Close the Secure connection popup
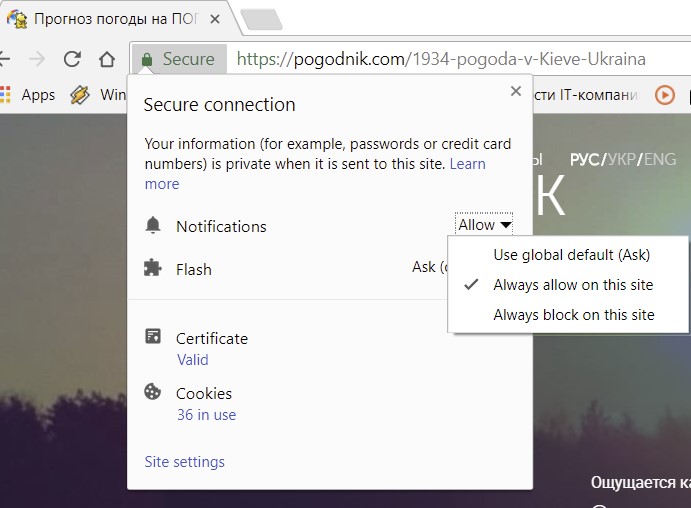 pos(516,91)
